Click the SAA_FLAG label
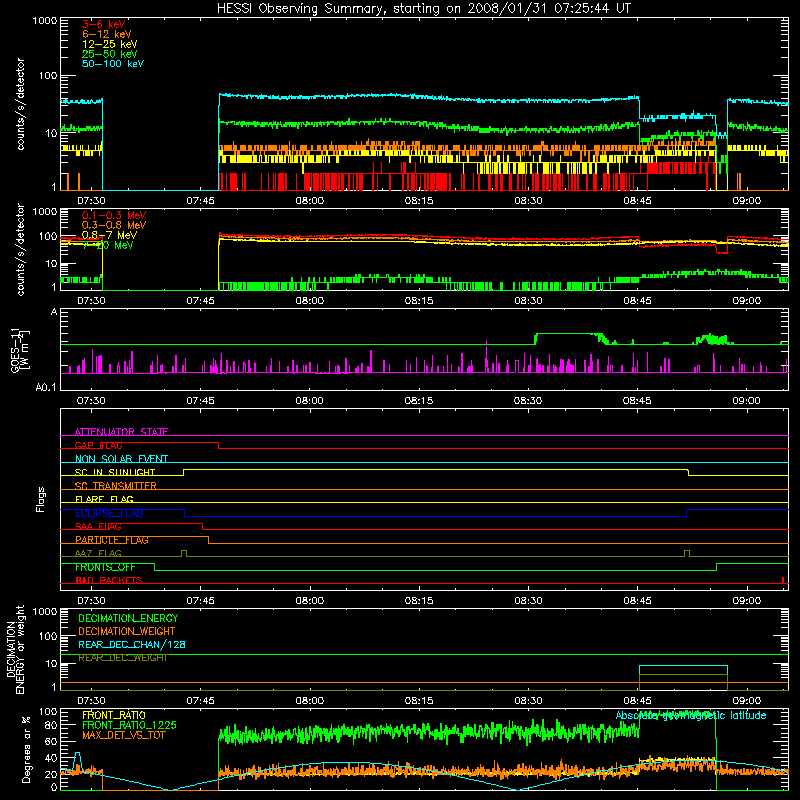 [98, 526]
